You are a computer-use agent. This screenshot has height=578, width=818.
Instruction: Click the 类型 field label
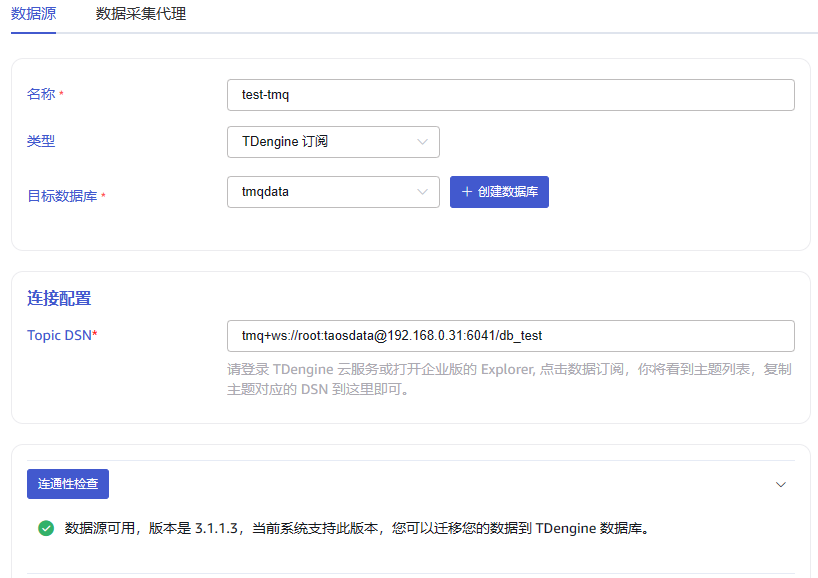click(41, 142)
